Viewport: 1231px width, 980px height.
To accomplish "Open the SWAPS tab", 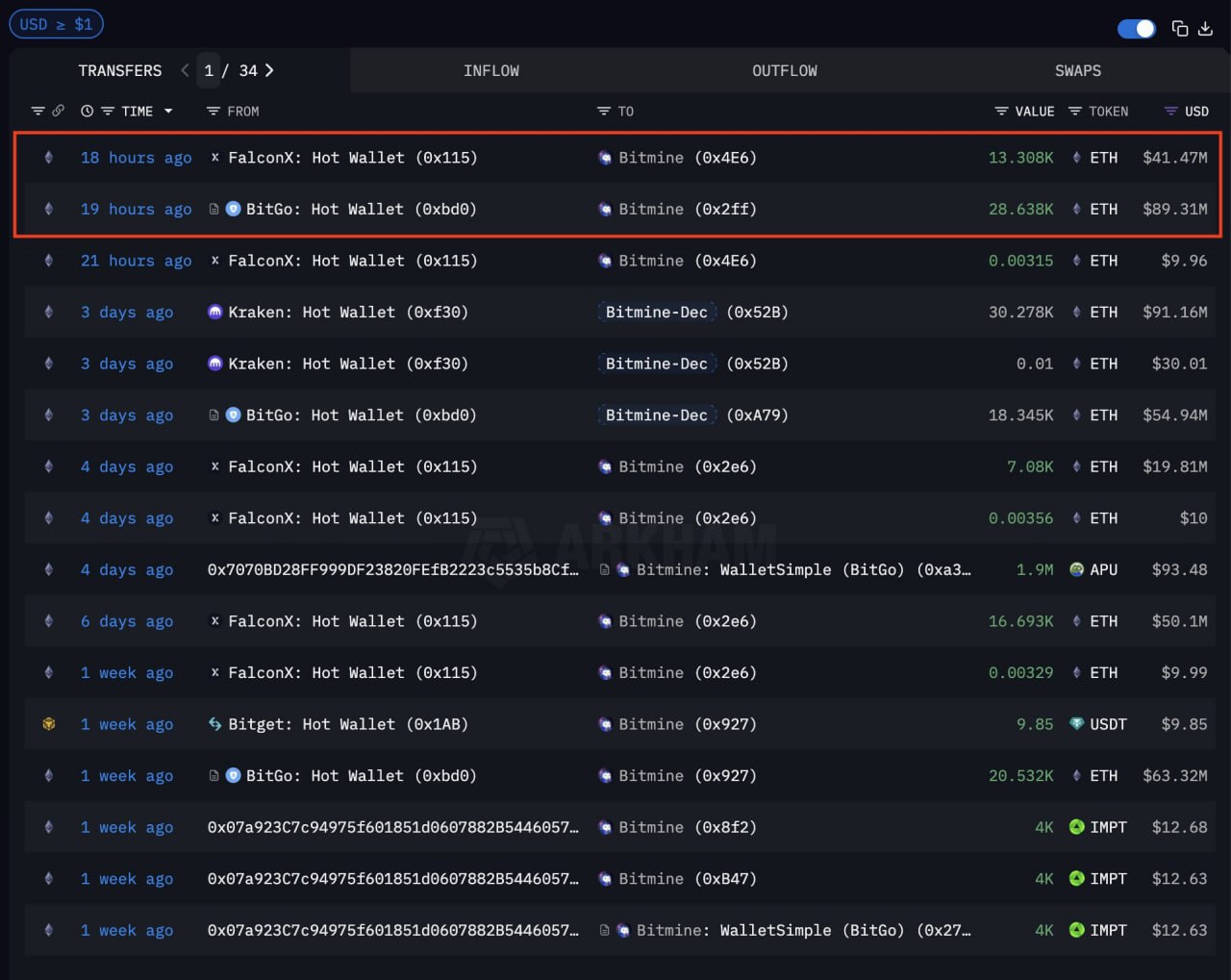I will (x=1077, y=70).
